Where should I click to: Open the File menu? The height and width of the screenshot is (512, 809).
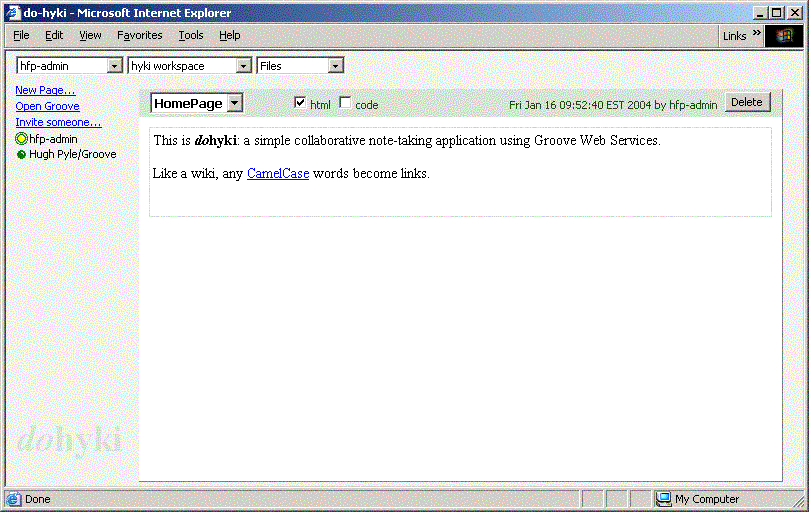(21, 35)
